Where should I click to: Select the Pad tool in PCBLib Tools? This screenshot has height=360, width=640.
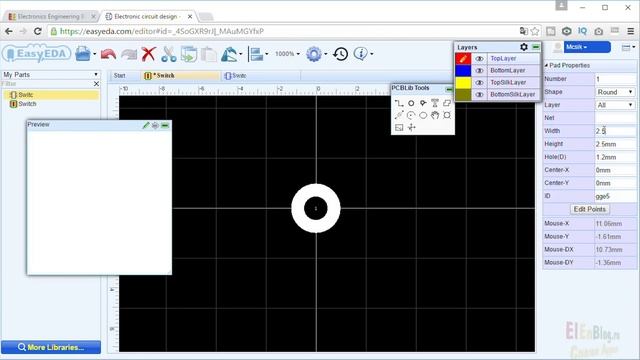(411, 103)
